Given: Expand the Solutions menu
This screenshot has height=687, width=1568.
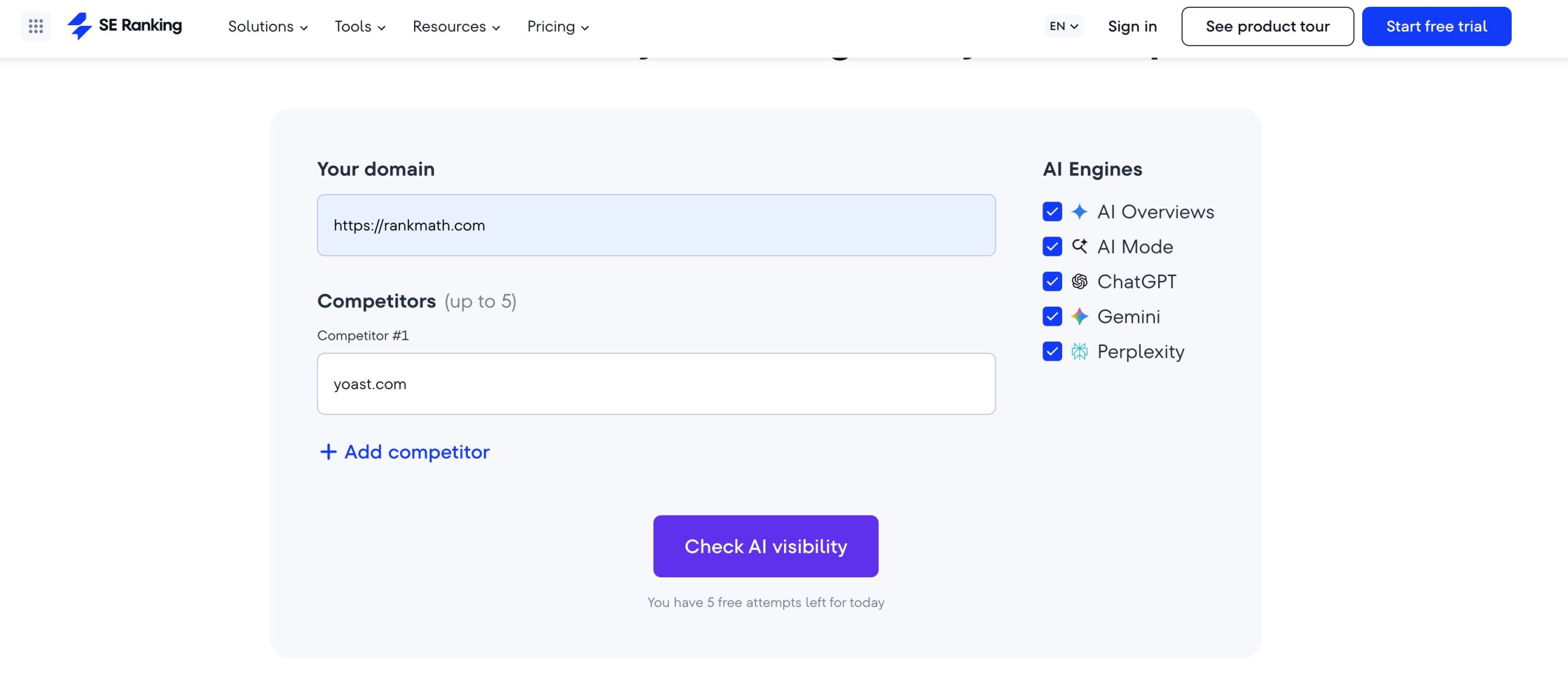Looking at the screenshot, I should 268,26.
